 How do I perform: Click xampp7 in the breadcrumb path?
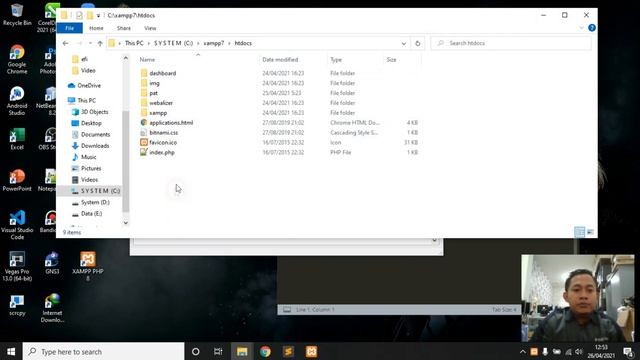[214, 43]
